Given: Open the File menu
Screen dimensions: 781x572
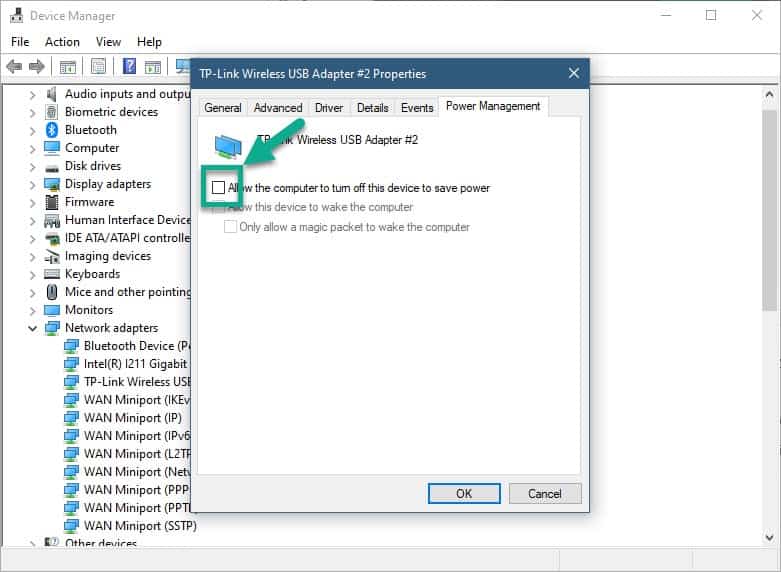Looking at the screenshot, I should tap(20, 42).
